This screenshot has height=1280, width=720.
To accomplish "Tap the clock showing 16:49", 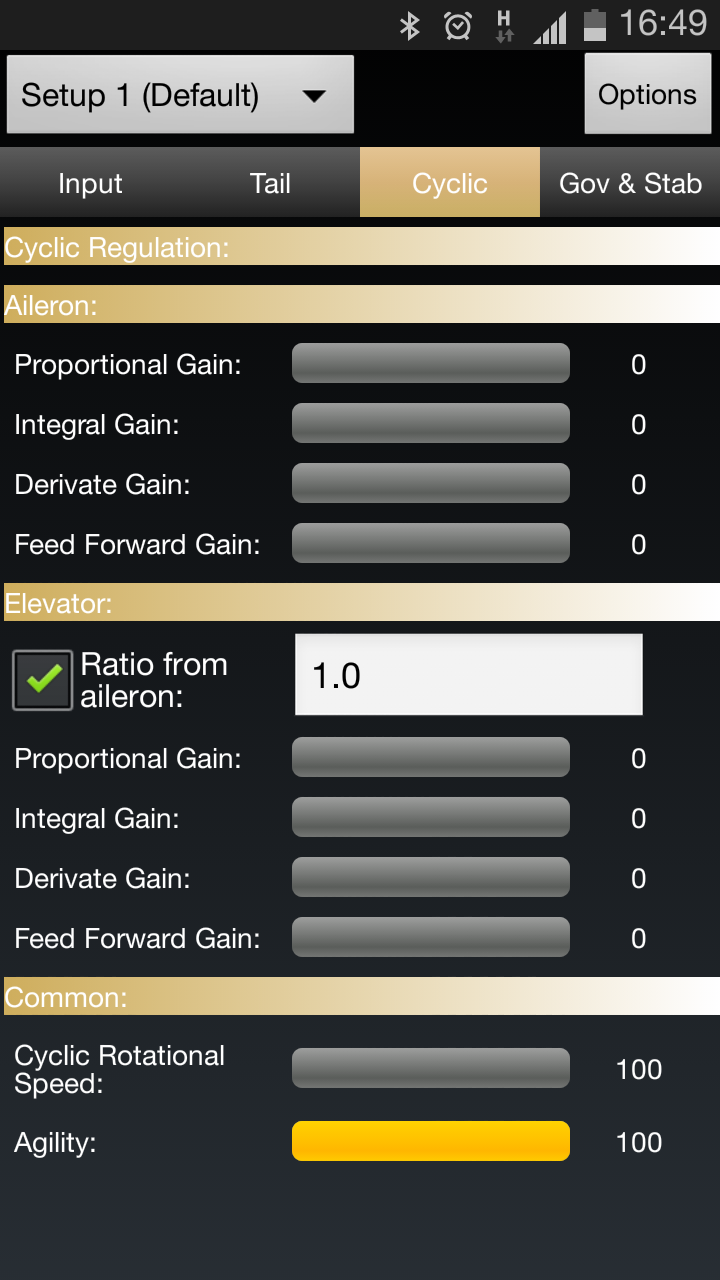I will (663, 24).
